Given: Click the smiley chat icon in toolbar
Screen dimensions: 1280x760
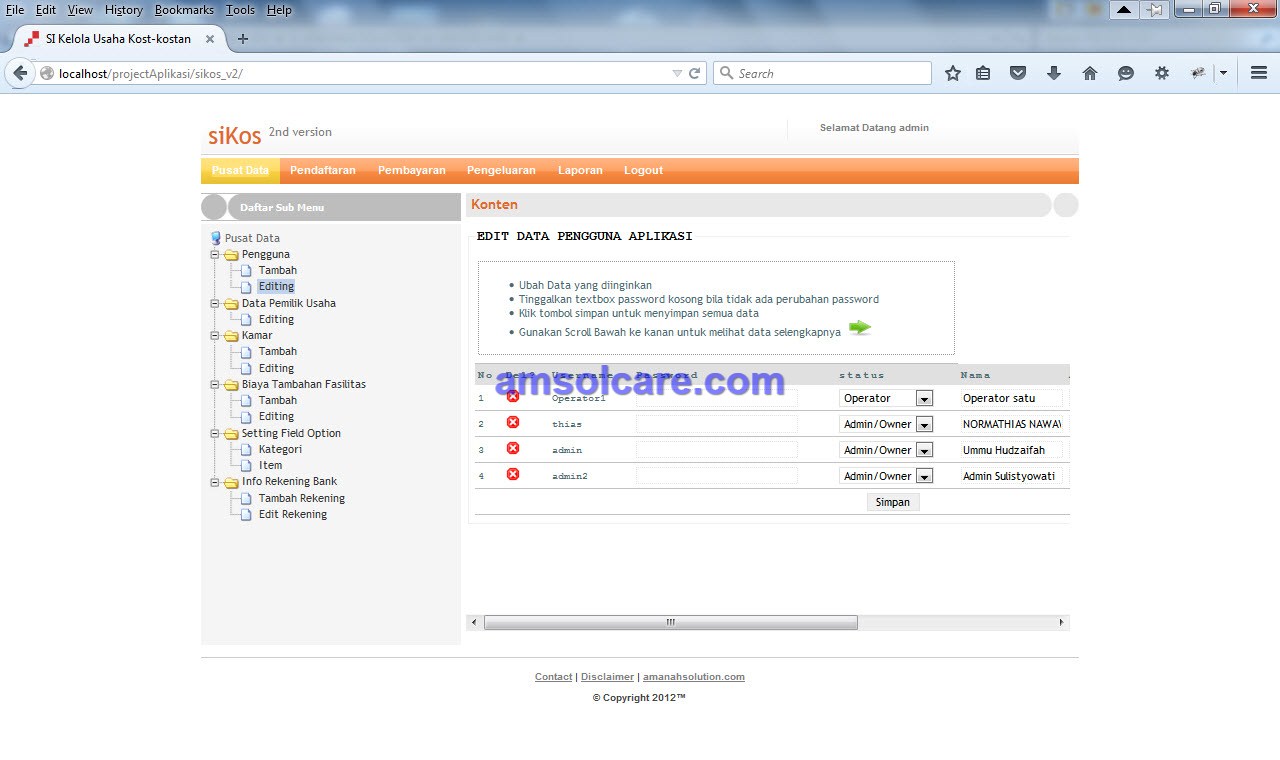Looking at the screenshot, I should [x=1126, y=73].
